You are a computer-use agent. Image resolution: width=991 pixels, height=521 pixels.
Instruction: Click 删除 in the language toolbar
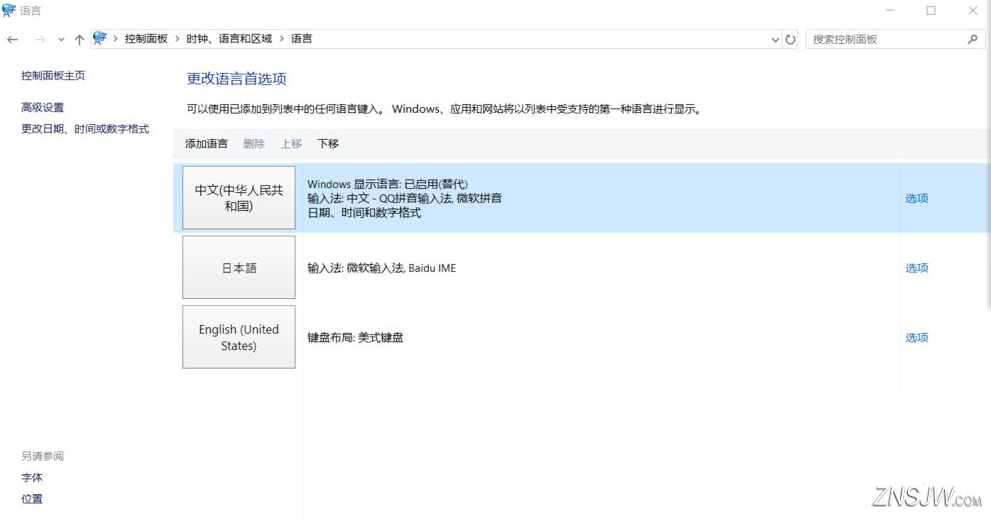tap(254, 144)
